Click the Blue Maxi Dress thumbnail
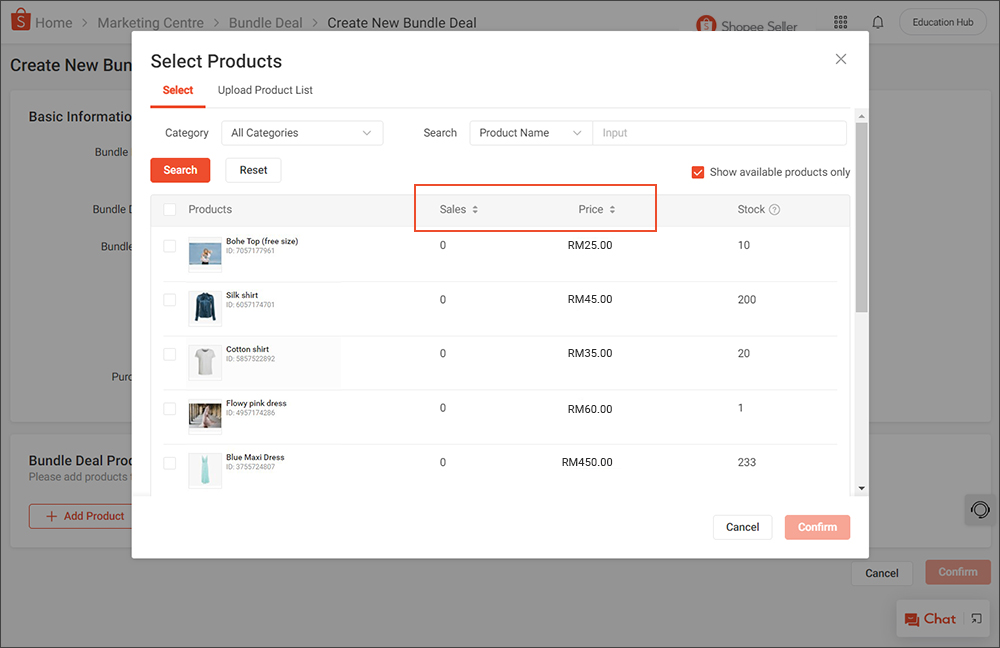1000x648 pixels. [204, 470]
